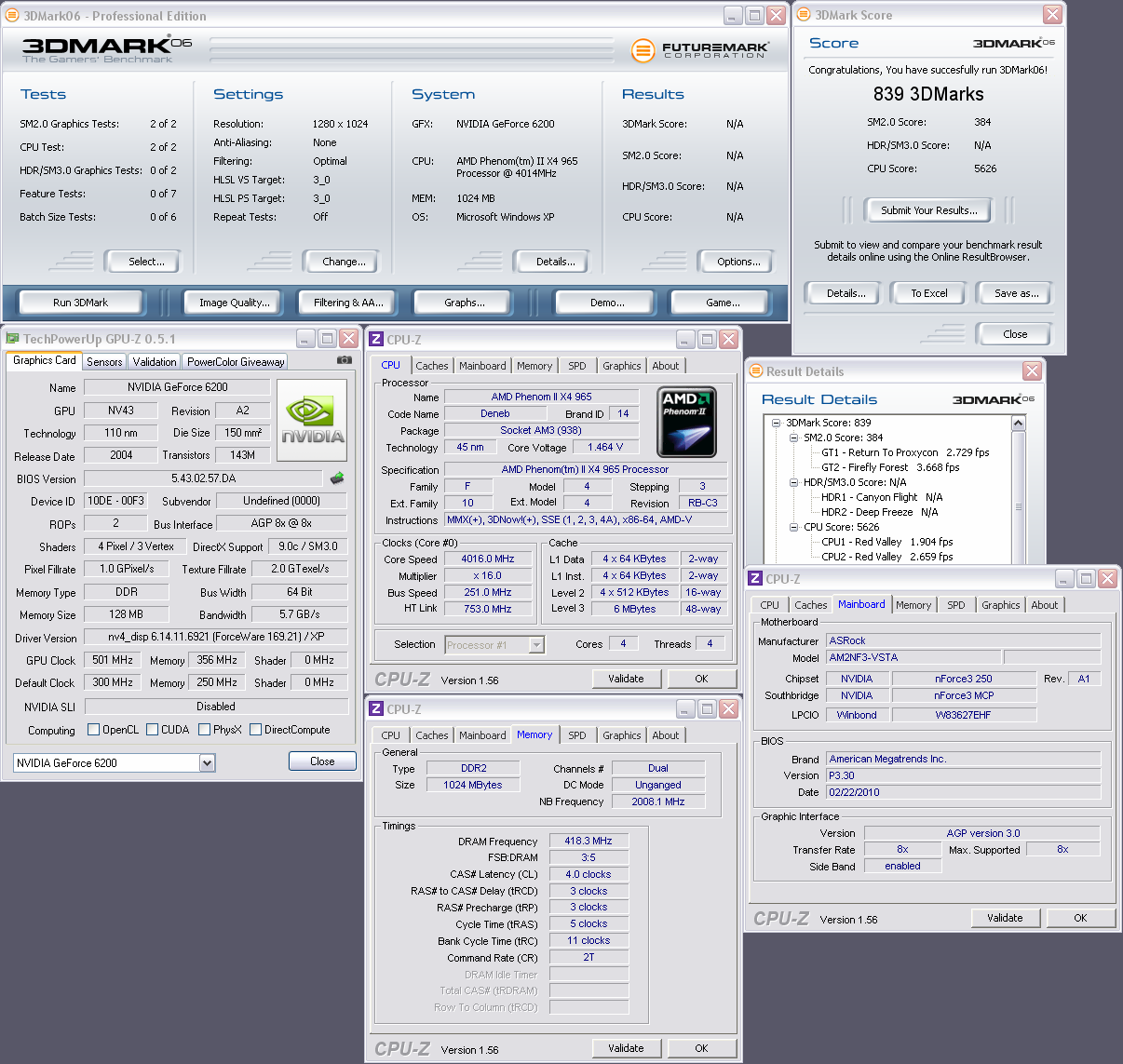Toggle the DirectCompute checkbox
Image resolution: width=1123 pixels, height=1064 pixels.
[255, 730]
